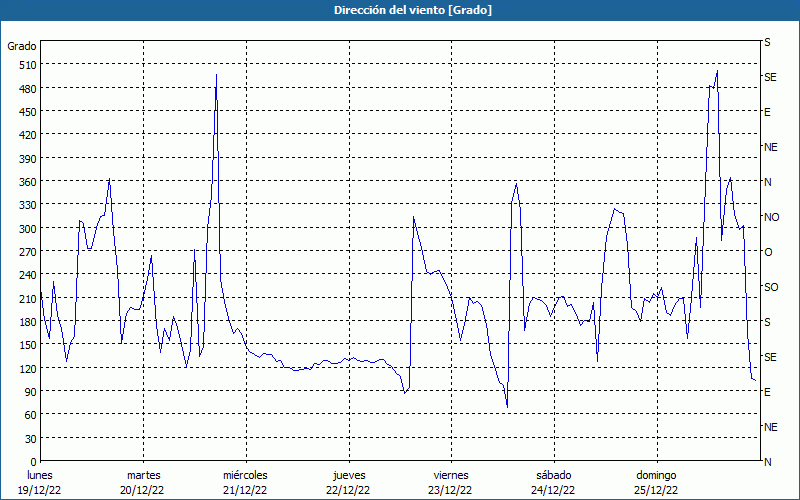Viewport: 800px width, 500px height.
Task: Select the "19/12/22" date label
Action: click(x=40, y=490)
